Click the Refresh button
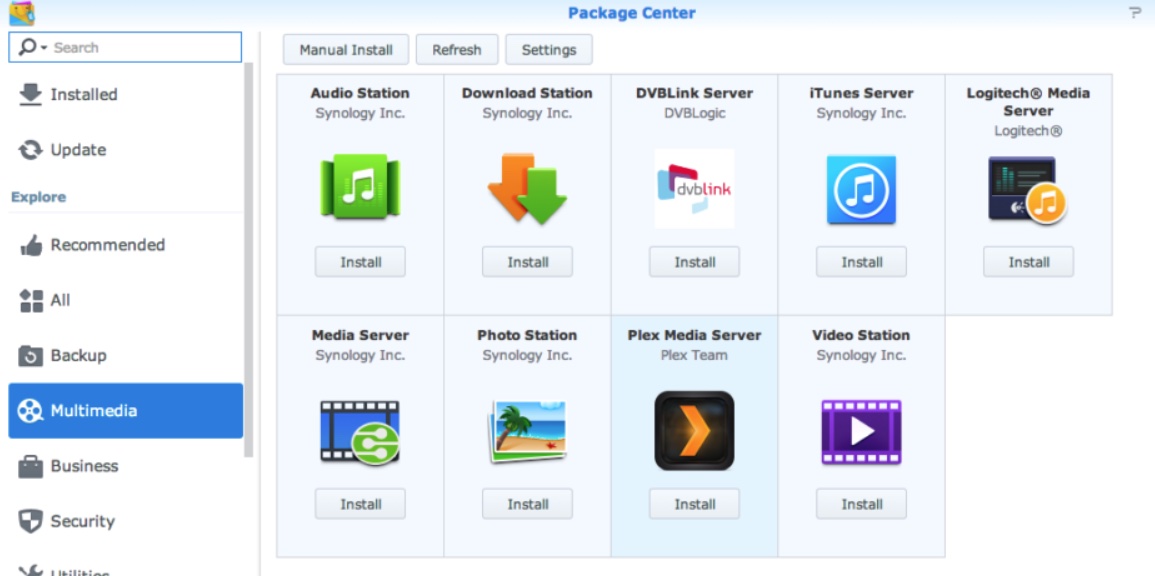 [457, 50]
